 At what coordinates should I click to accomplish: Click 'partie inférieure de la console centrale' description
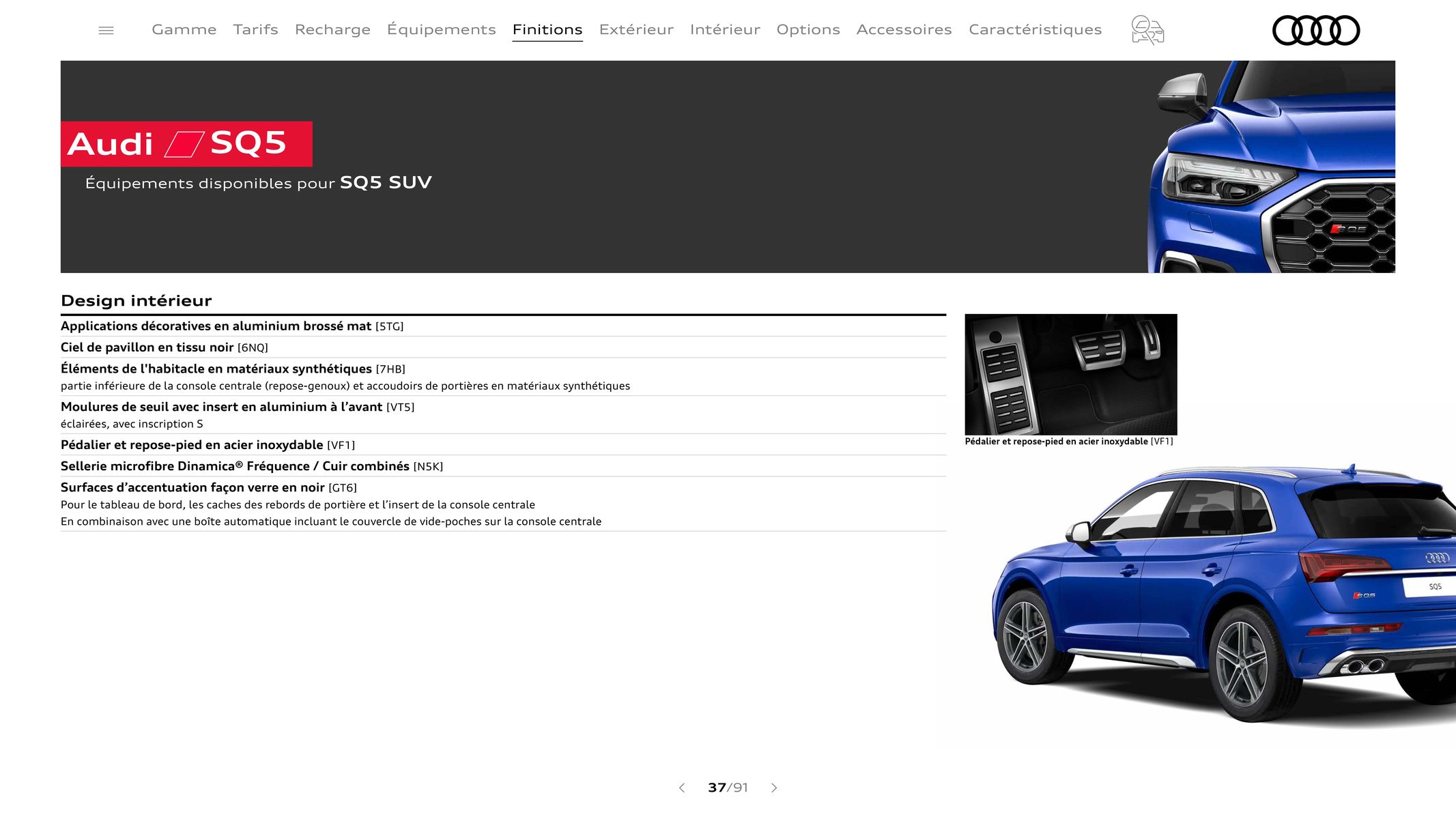coord(345,386)
